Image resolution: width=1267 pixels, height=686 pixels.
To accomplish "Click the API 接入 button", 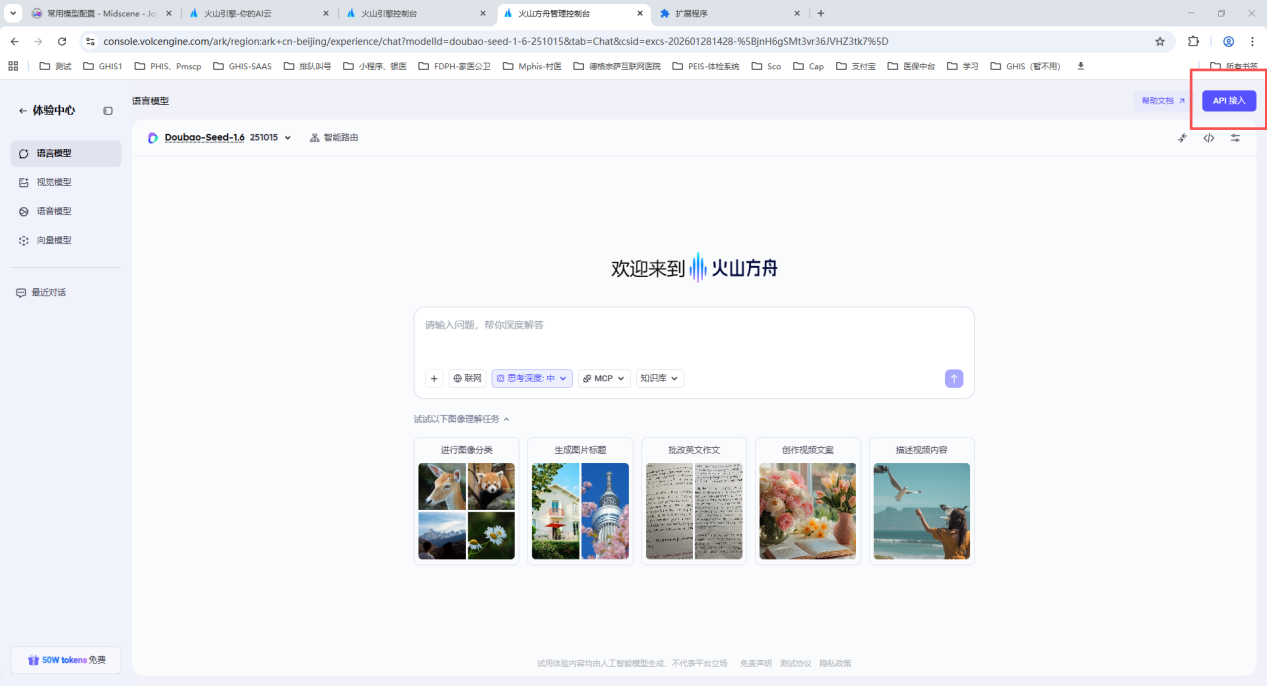I will (x=1228, y=100).
